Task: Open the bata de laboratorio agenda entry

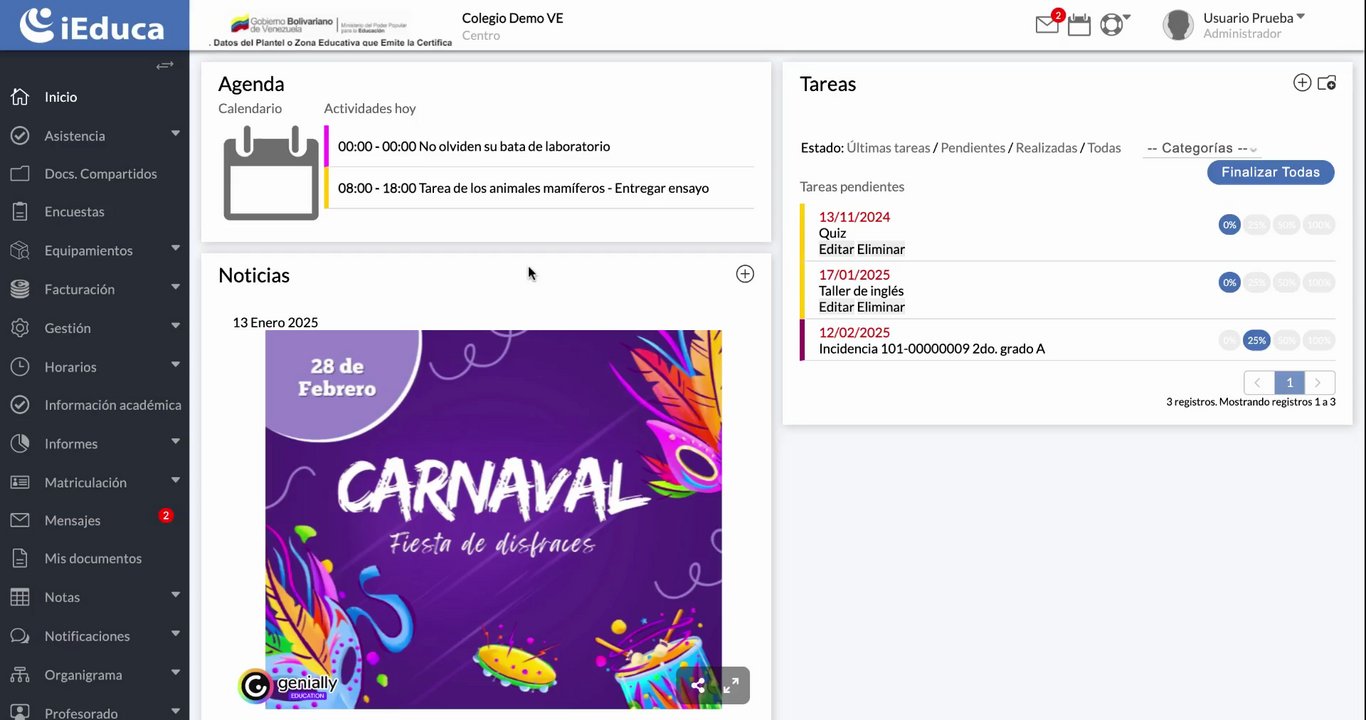Action: pyautogui.click(x=540, y=146)
